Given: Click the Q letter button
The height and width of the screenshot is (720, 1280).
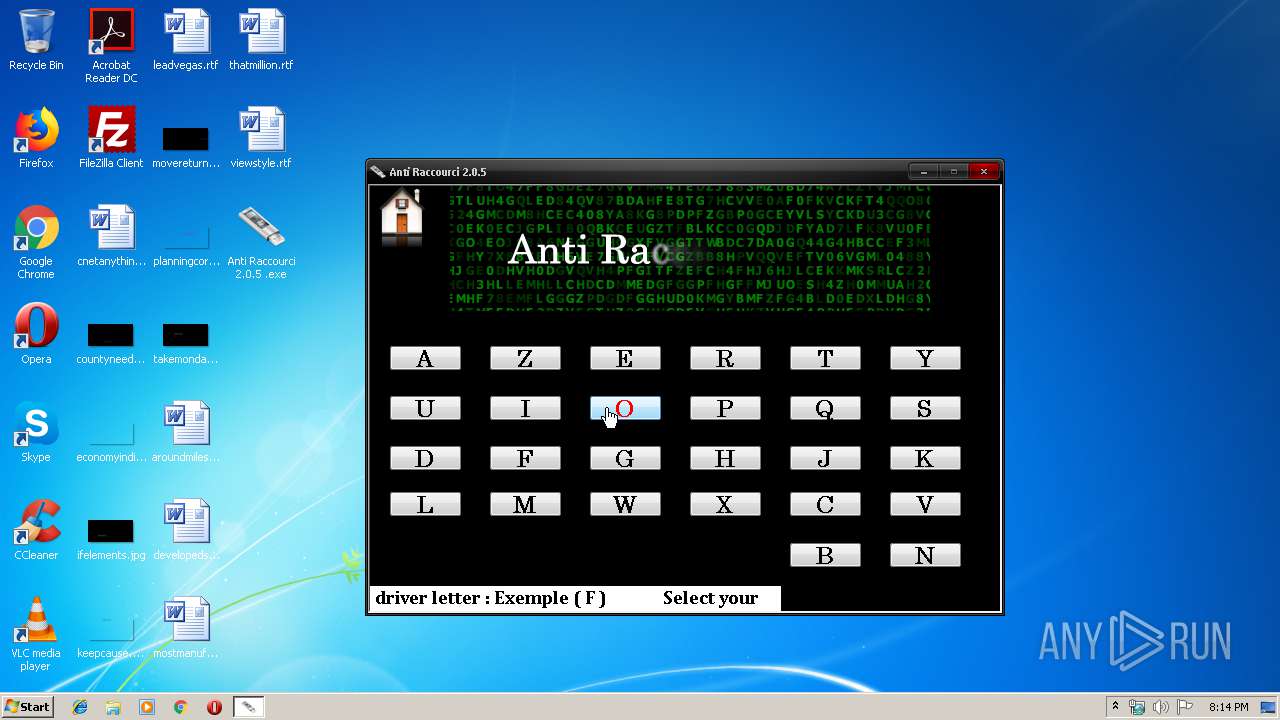Looking at the screenshot, I should (x=825, y=409).
